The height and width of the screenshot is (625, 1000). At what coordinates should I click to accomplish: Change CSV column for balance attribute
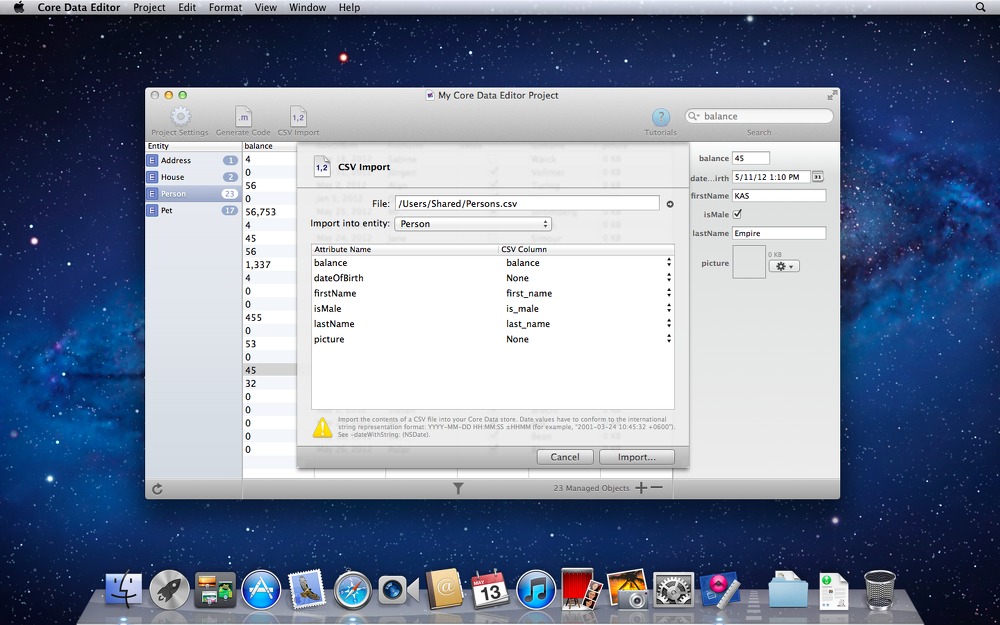tap(587, 263)
